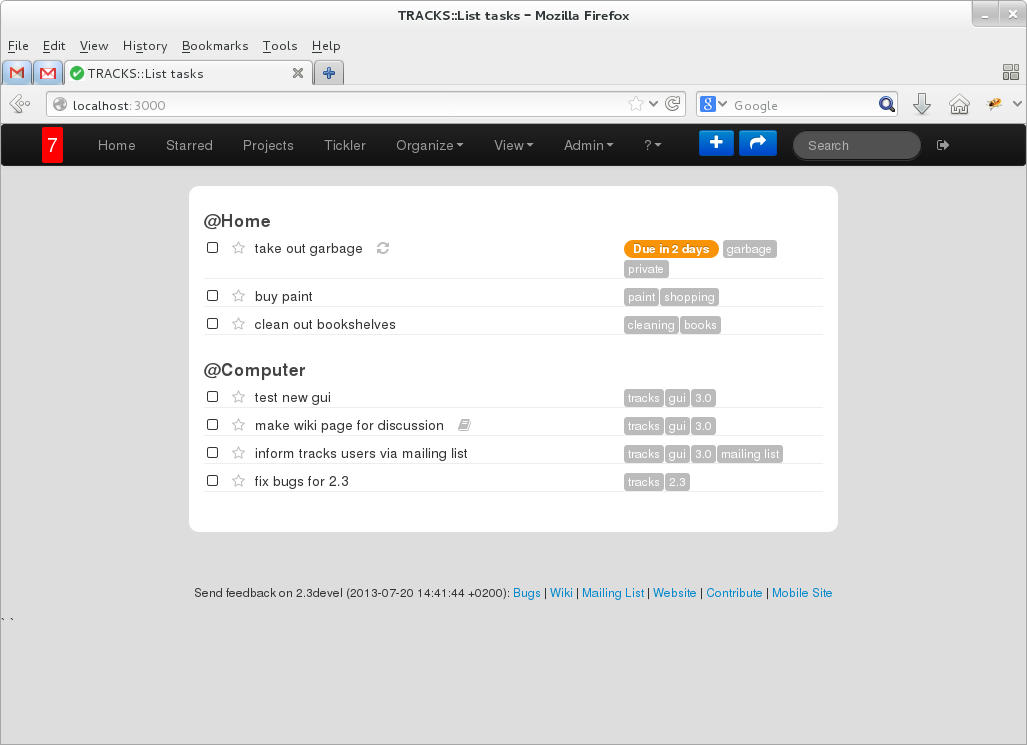
Task: Tick the 'fix bugs for 2.3' checkbox
Action: point(212,481)
